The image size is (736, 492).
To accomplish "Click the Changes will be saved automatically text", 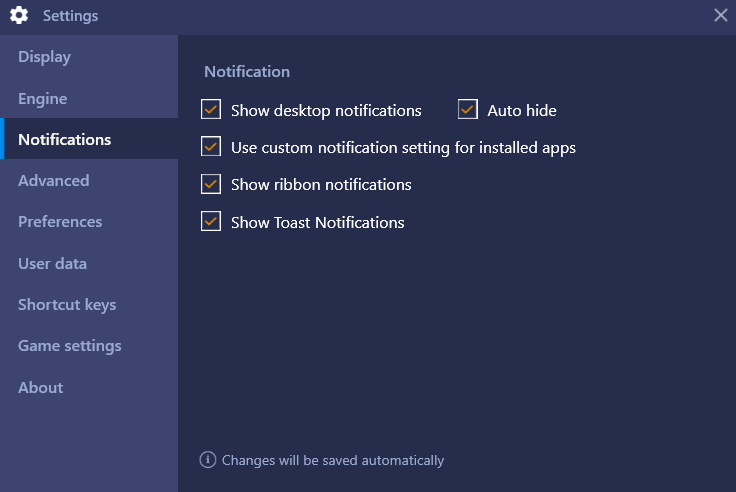I will click(x=333, y=460).
